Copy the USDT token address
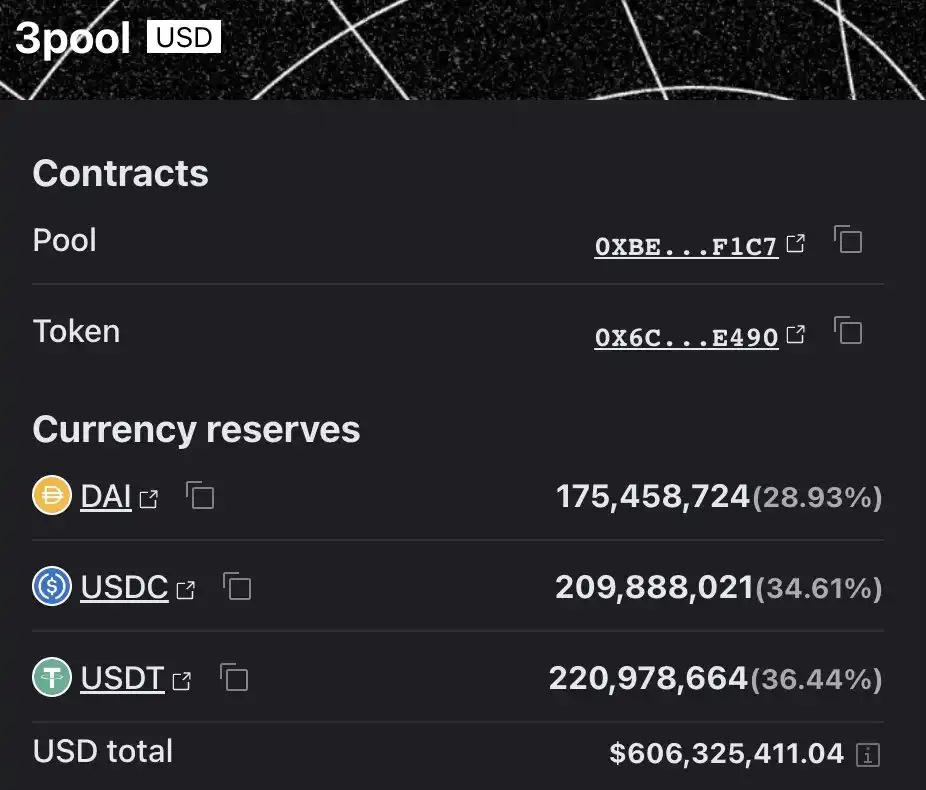The width and height of the screenshot is (926, 790). click(234, 679)
